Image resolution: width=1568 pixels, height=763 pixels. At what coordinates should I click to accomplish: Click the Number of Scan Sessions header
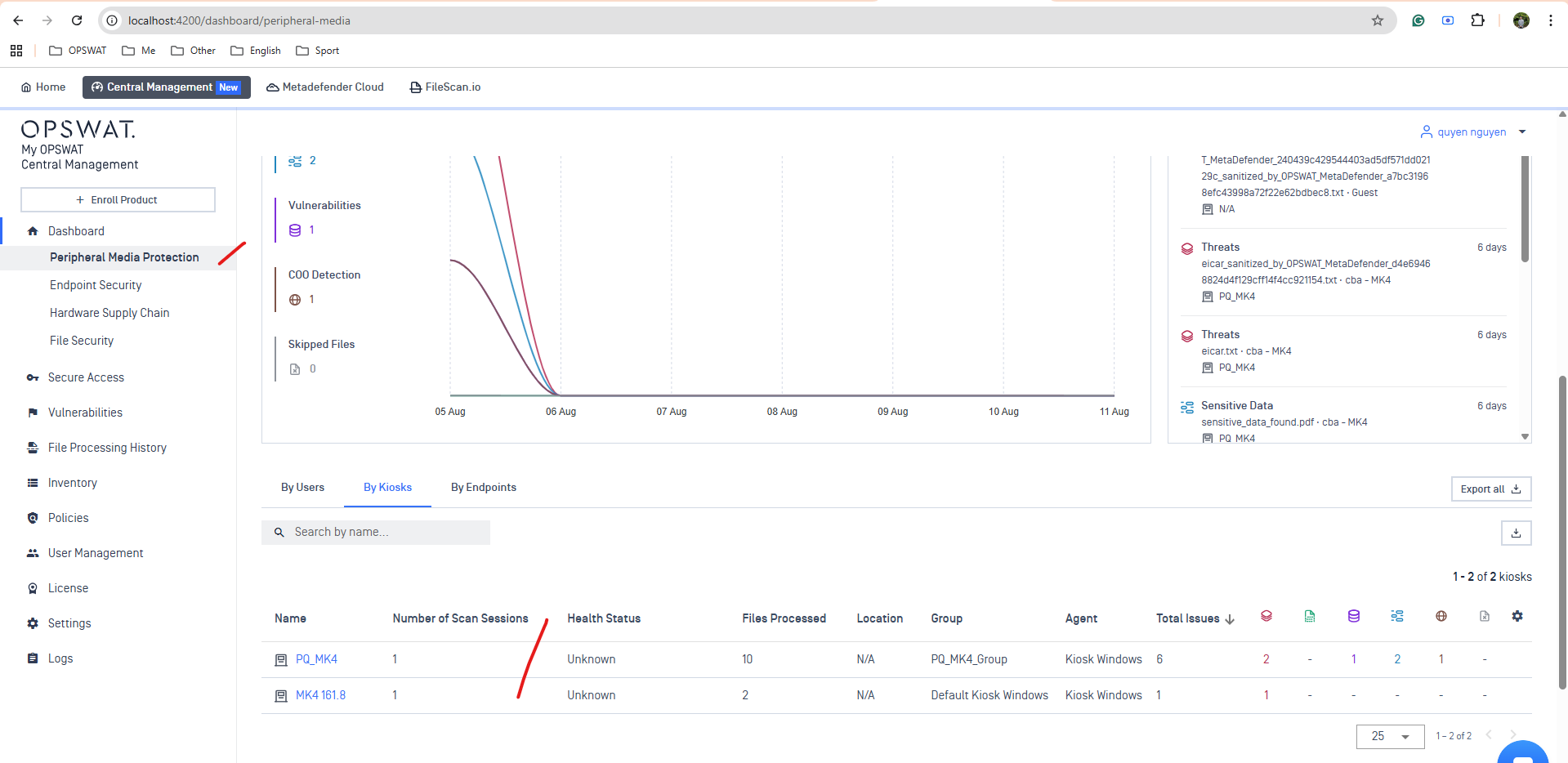[x=460, y=618]
